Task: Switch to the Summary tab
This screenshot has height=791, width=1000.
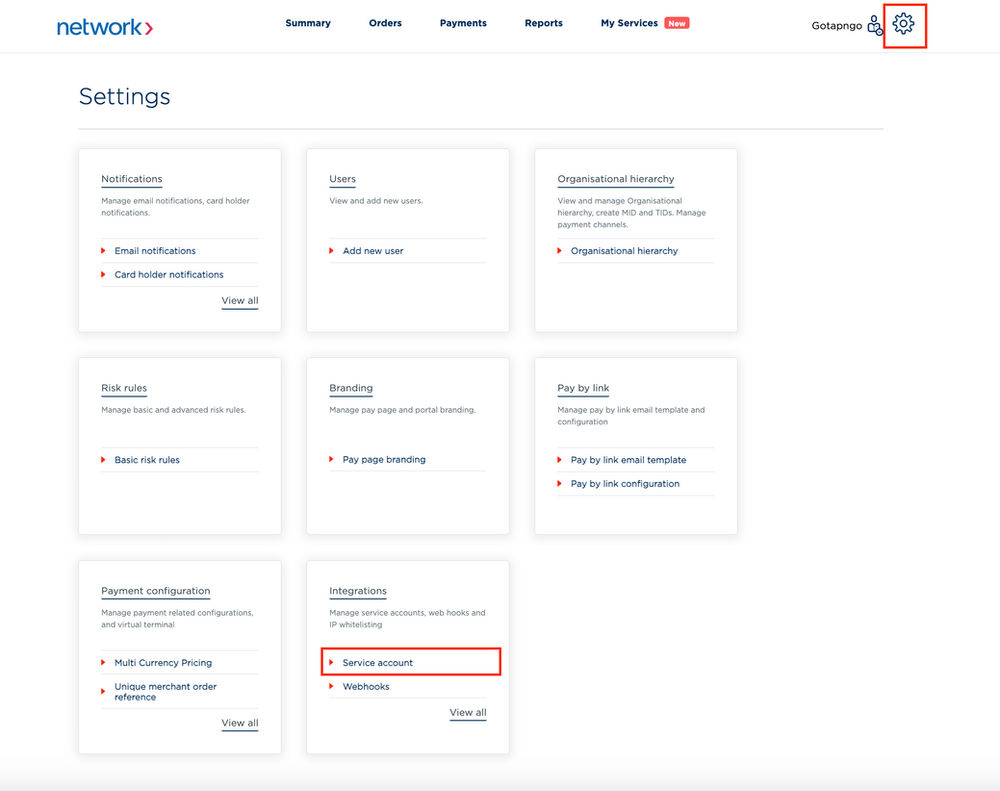Action: coord(308,22)
